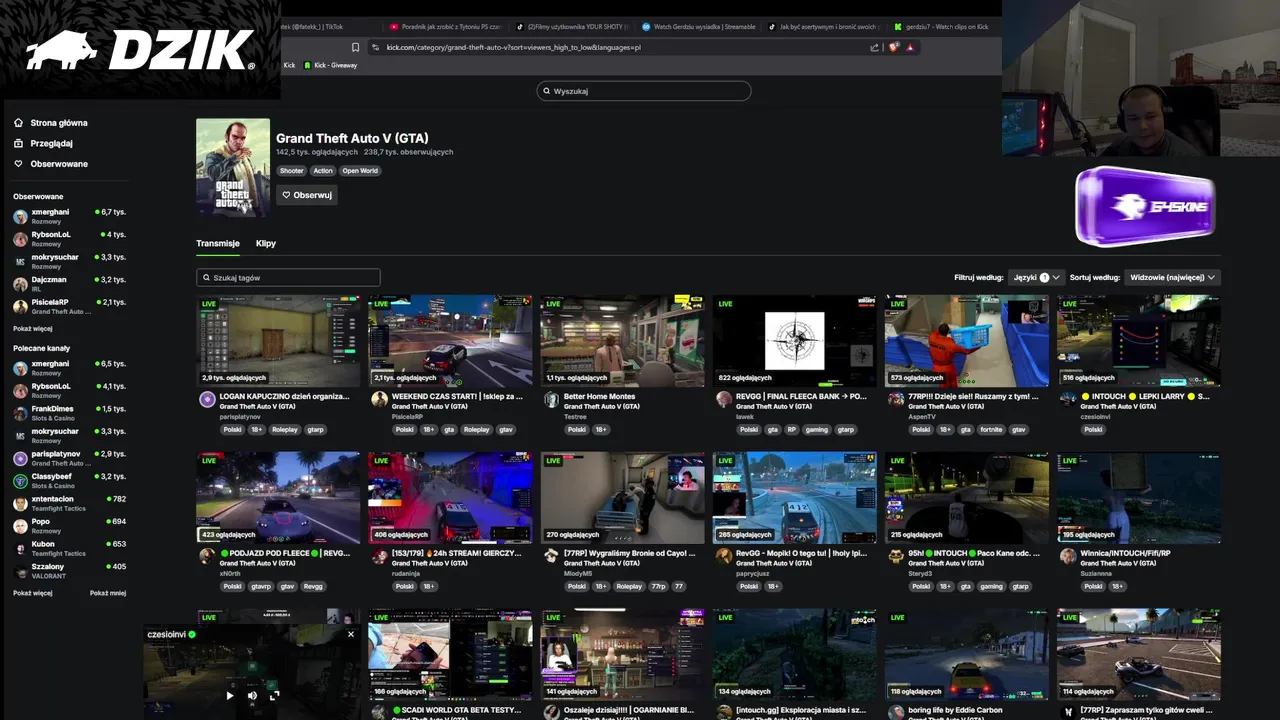Open Obserwowane heart icon in sidebar
The width and height of the screenshot is (1280, 720).
(x=18, y=163)
